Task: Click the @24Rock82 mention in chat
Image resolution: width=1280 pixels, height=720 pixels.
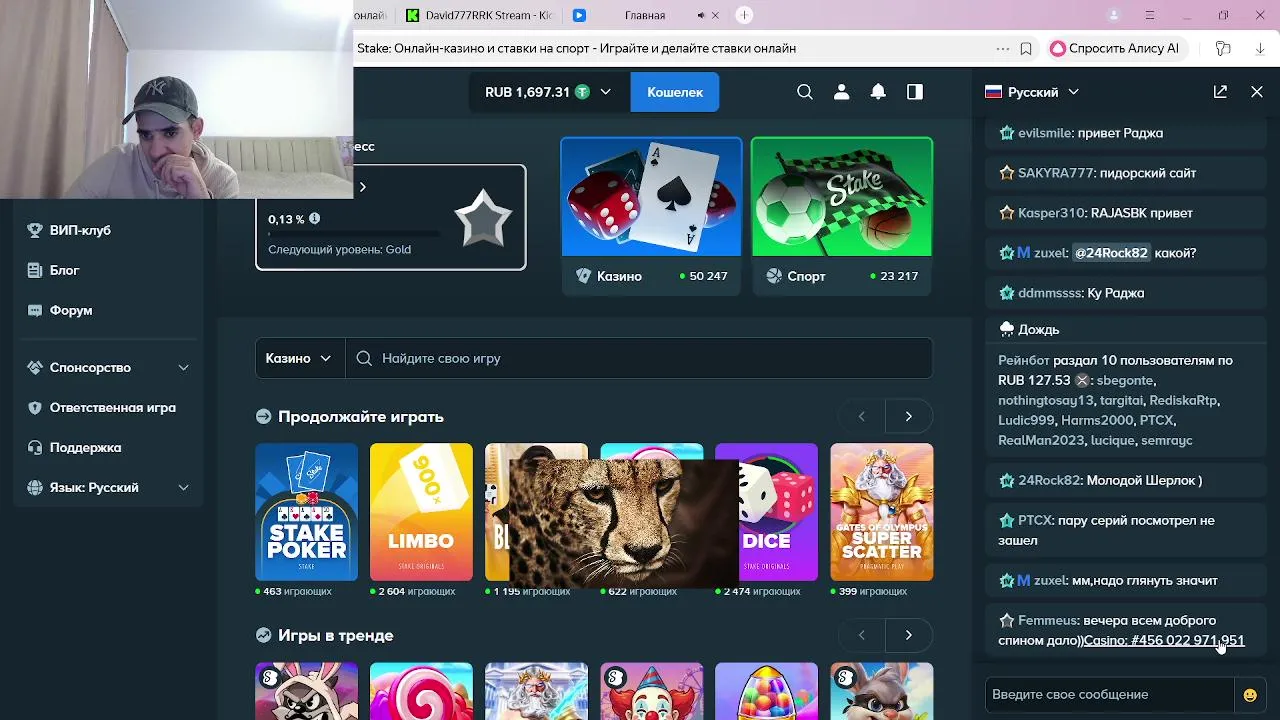Action: click(1111, 253)
